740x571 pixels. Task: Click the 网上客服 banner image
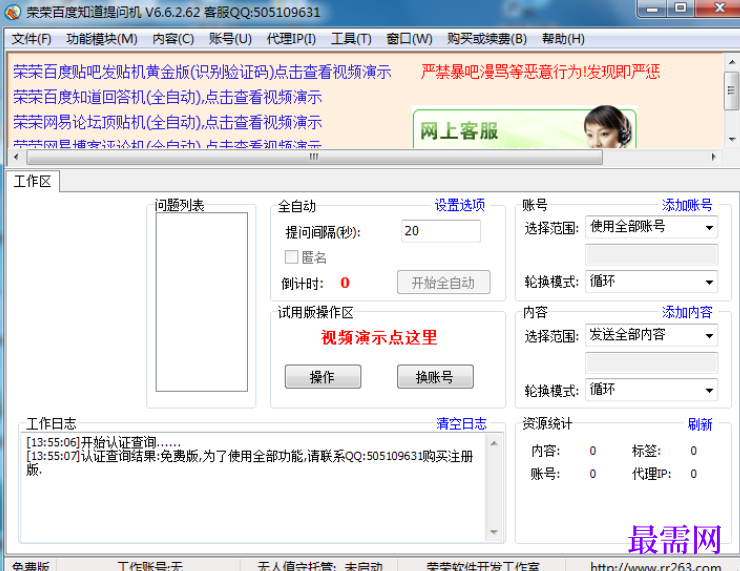(x=524, y=127)
